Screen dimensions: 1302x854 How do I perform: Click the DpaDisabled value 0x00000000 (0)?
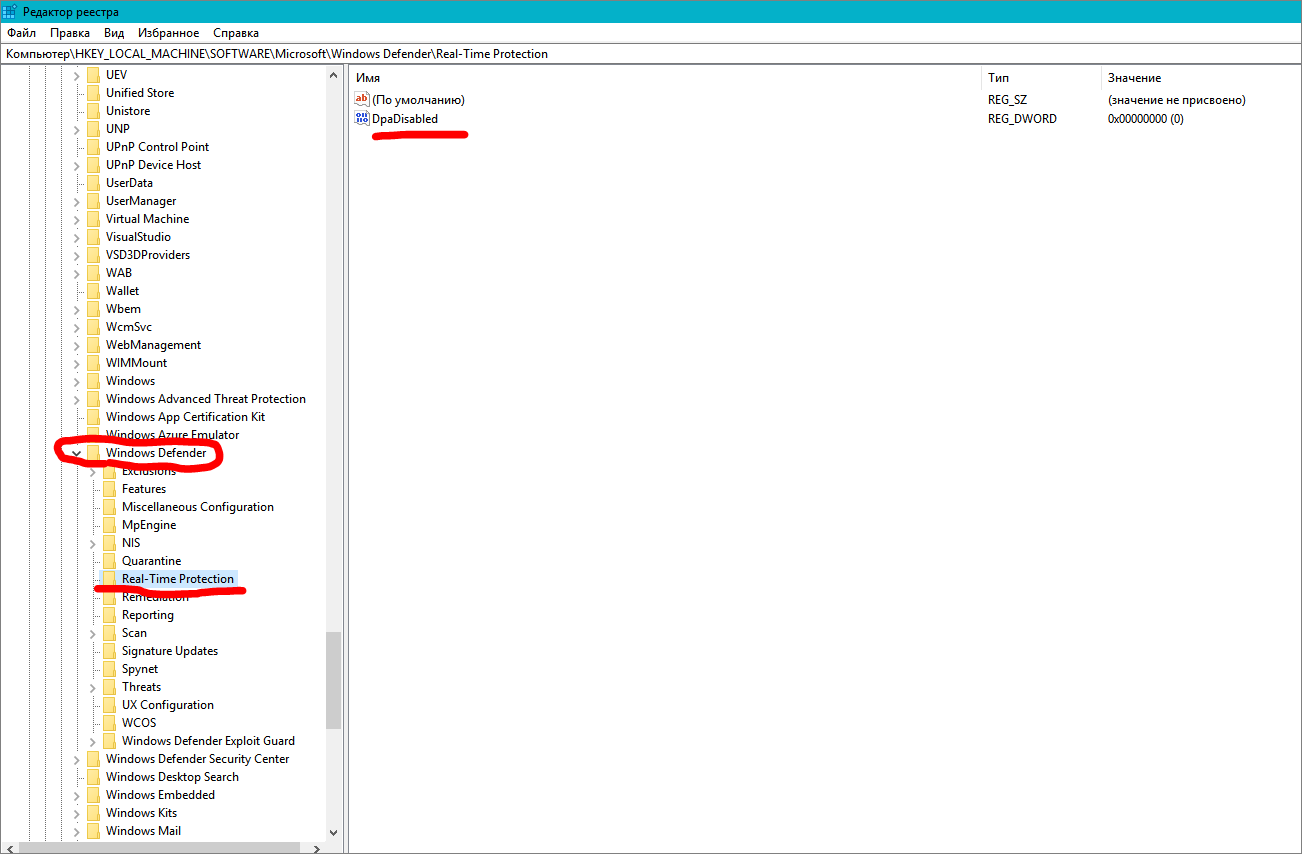(x=1145, y=119)
